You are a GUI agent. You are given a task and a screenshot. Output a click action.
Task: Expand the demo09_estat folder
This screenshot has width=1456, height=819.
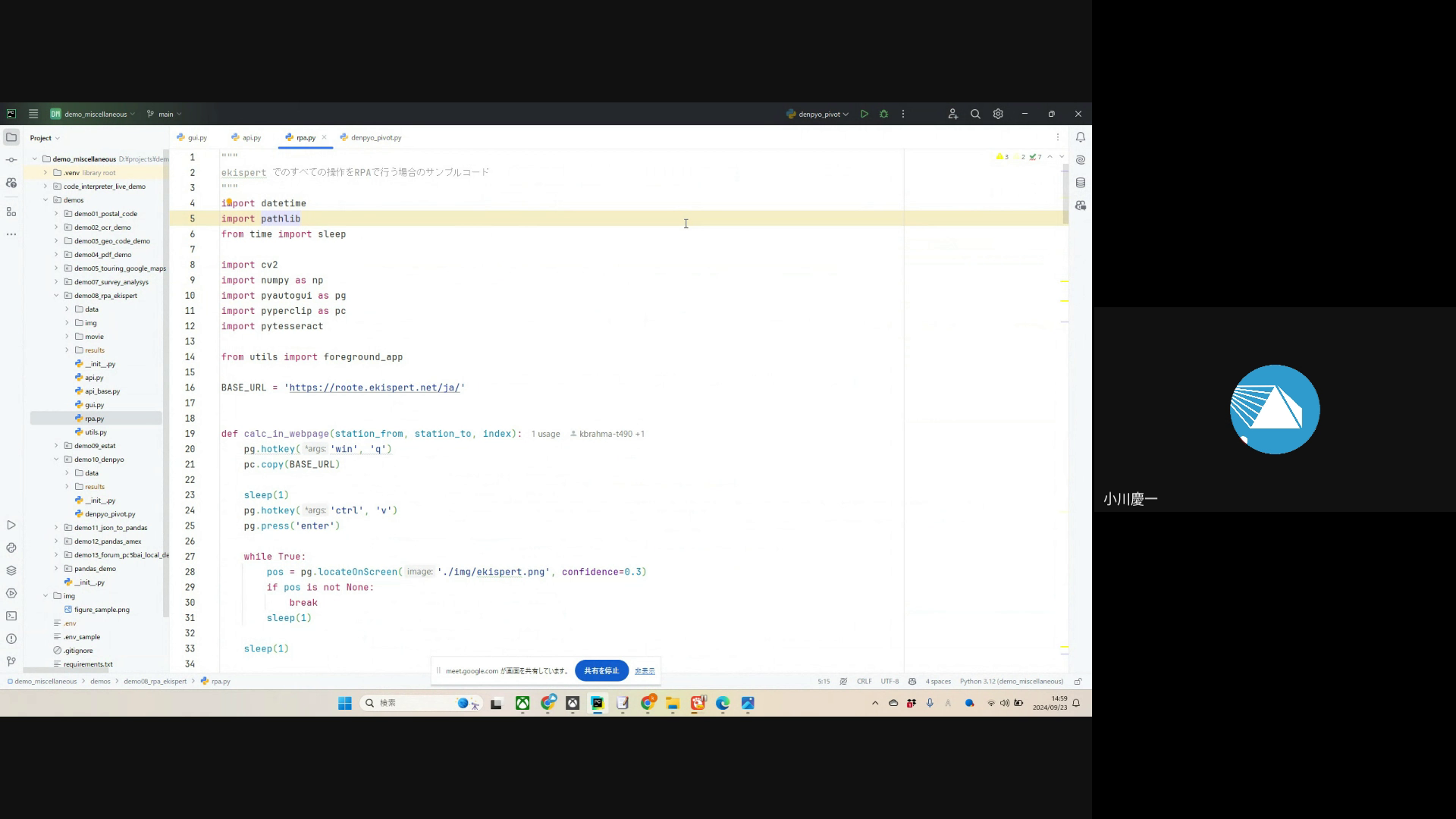tap(56, 446)
